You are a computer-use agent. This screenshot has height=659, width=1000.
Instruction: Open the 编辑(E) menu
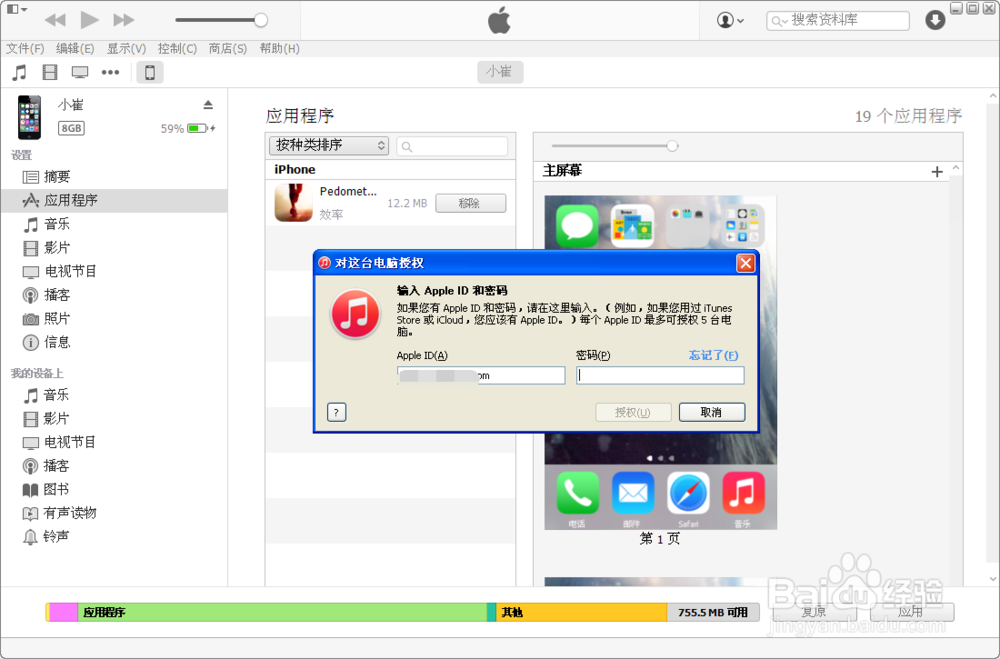(x=75, y=48)
